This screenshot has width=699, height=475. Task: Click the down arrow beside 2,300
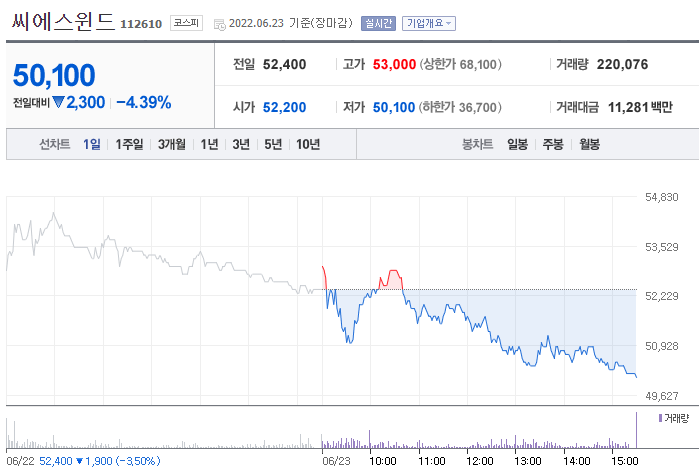click(x=58, y=102)
